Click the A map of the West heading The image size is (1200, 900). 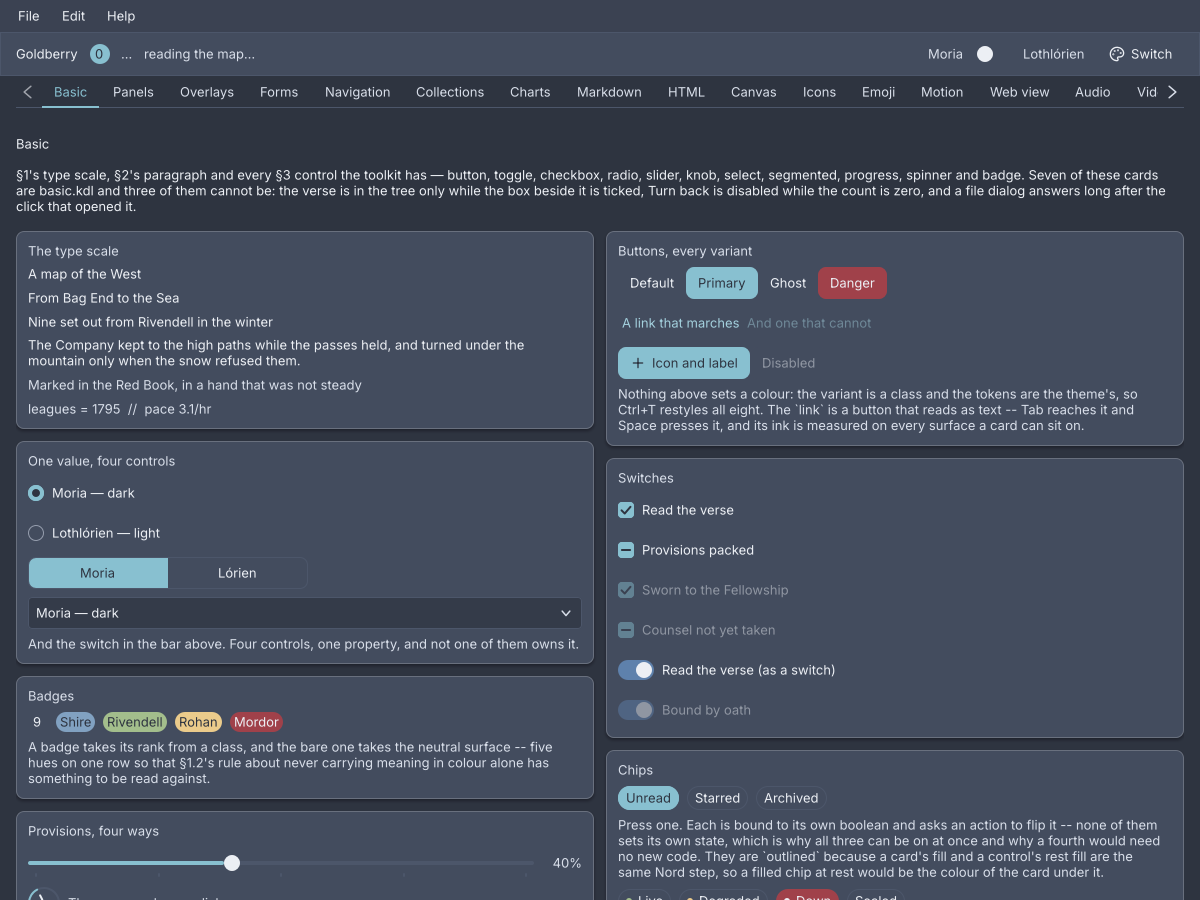coord(85,274)
